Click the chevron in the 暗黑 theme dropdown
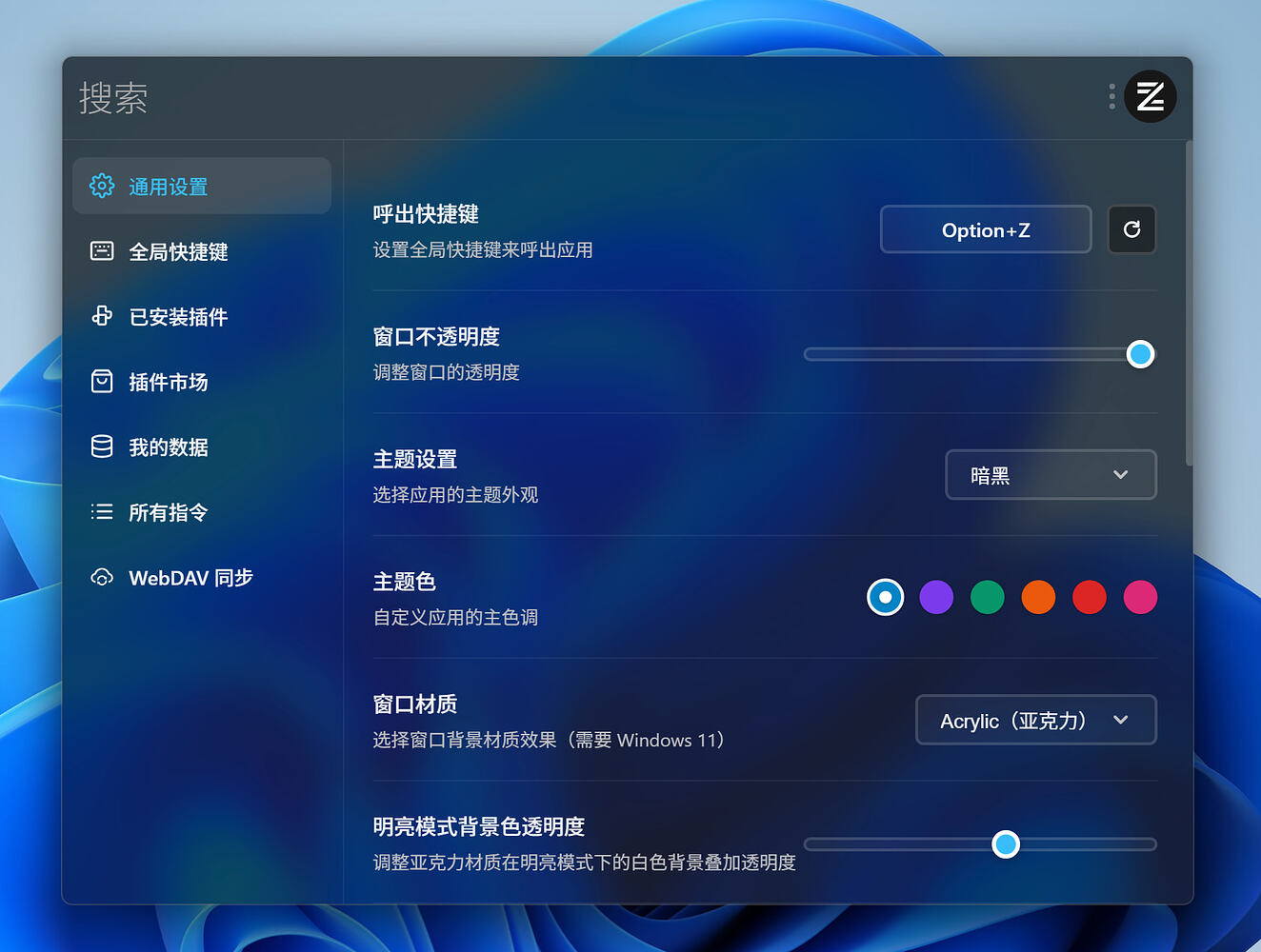1261x952 pixels. (1120, 474)
